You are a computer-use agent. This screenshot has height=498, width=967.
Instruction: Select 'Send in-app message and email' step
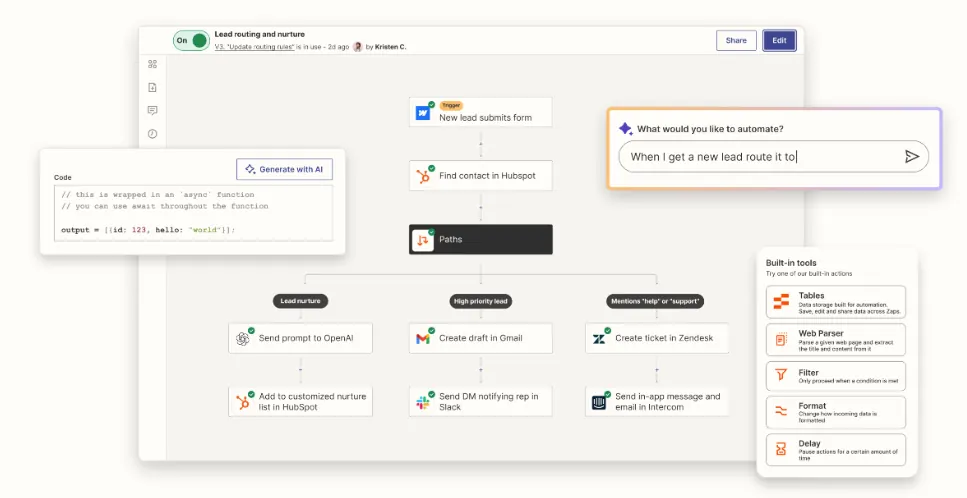click(657, 401)
